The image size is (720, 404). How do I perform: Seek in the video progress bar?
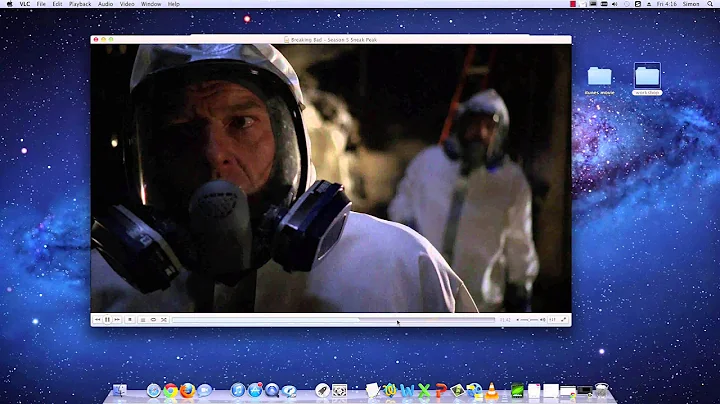pos(333,320)
